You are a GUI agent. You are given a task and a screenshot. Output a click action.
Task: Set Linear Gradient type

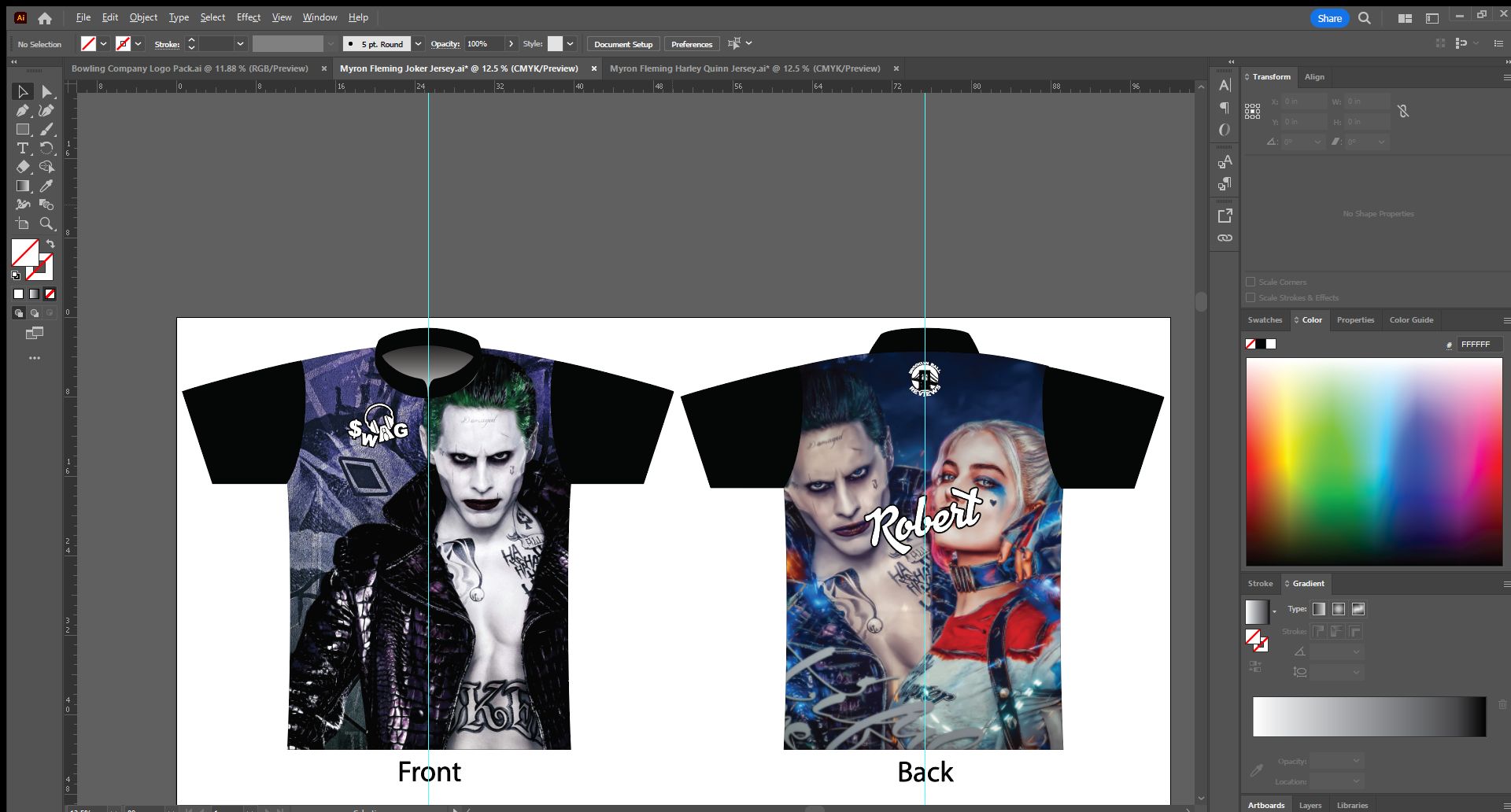pos(1319,609)
